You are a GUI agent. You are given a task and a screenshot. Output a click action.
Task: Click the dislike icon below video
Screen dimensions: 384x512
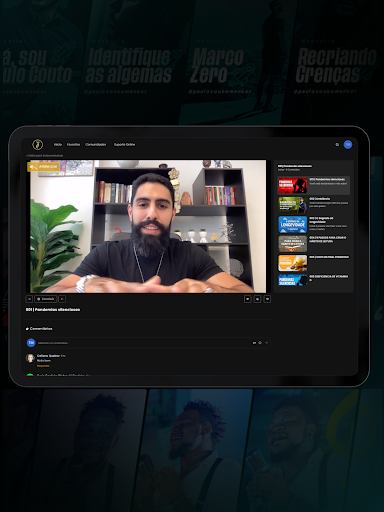267,299
